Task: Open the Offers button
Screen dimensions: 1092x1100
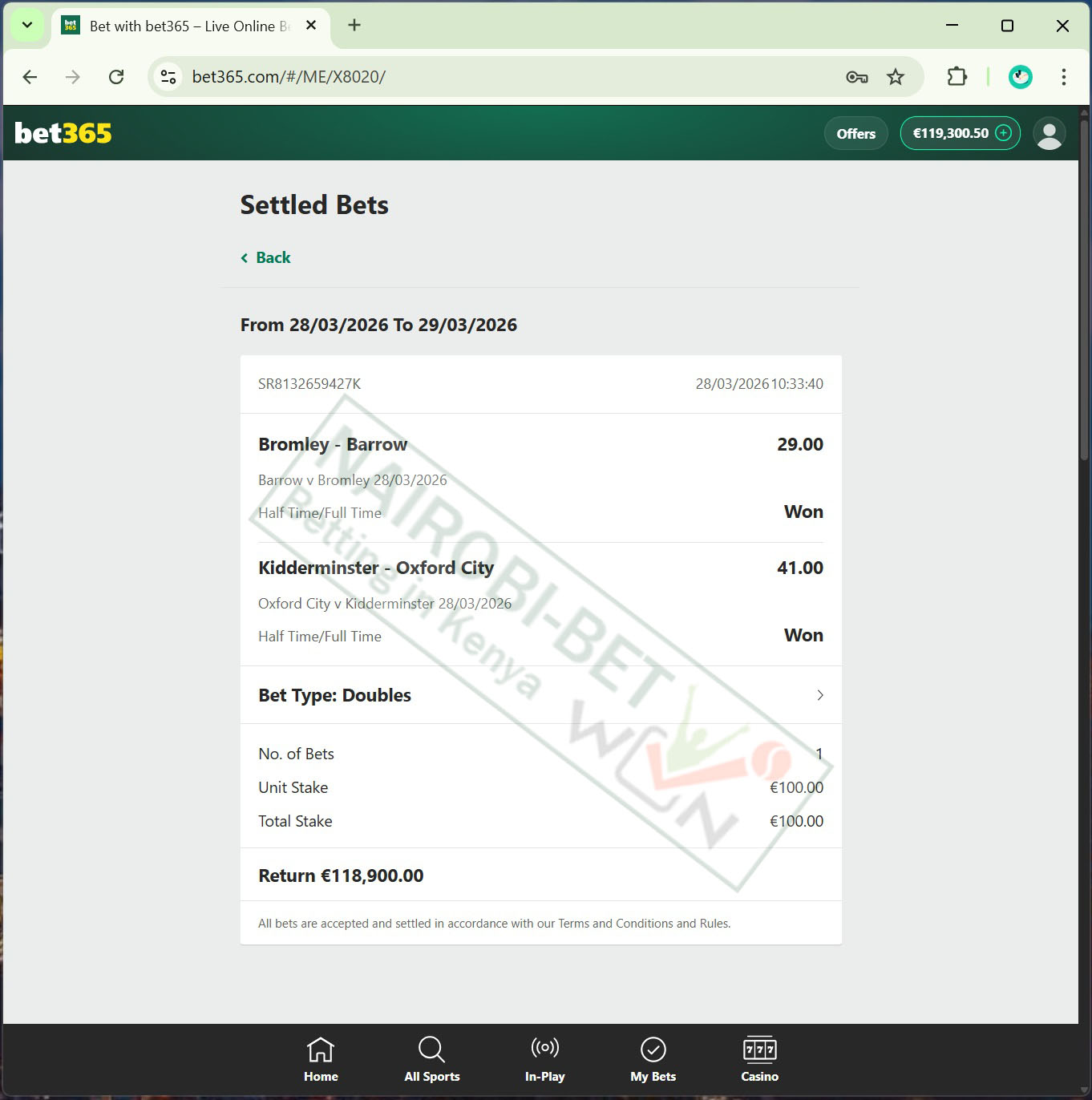Action: (855, 133)
